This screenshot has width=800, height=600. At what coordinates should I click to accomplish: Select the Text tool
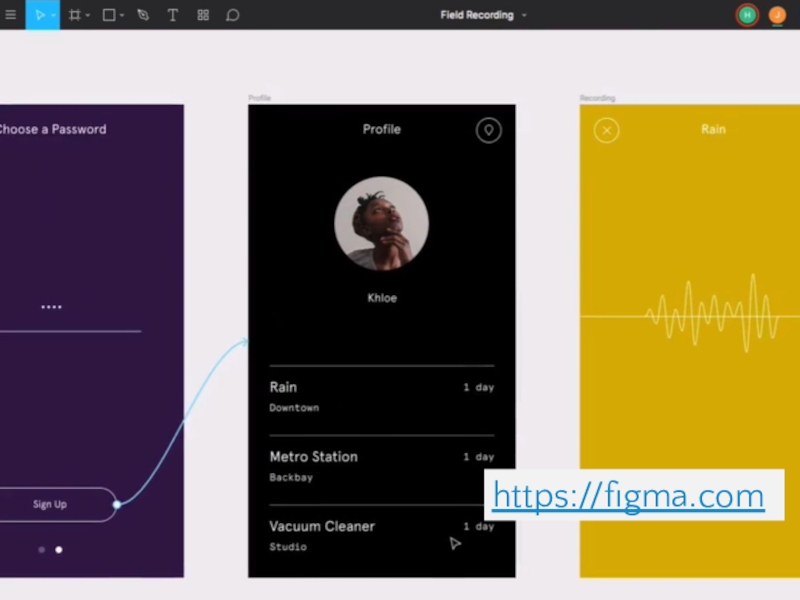tap(172, 15)
